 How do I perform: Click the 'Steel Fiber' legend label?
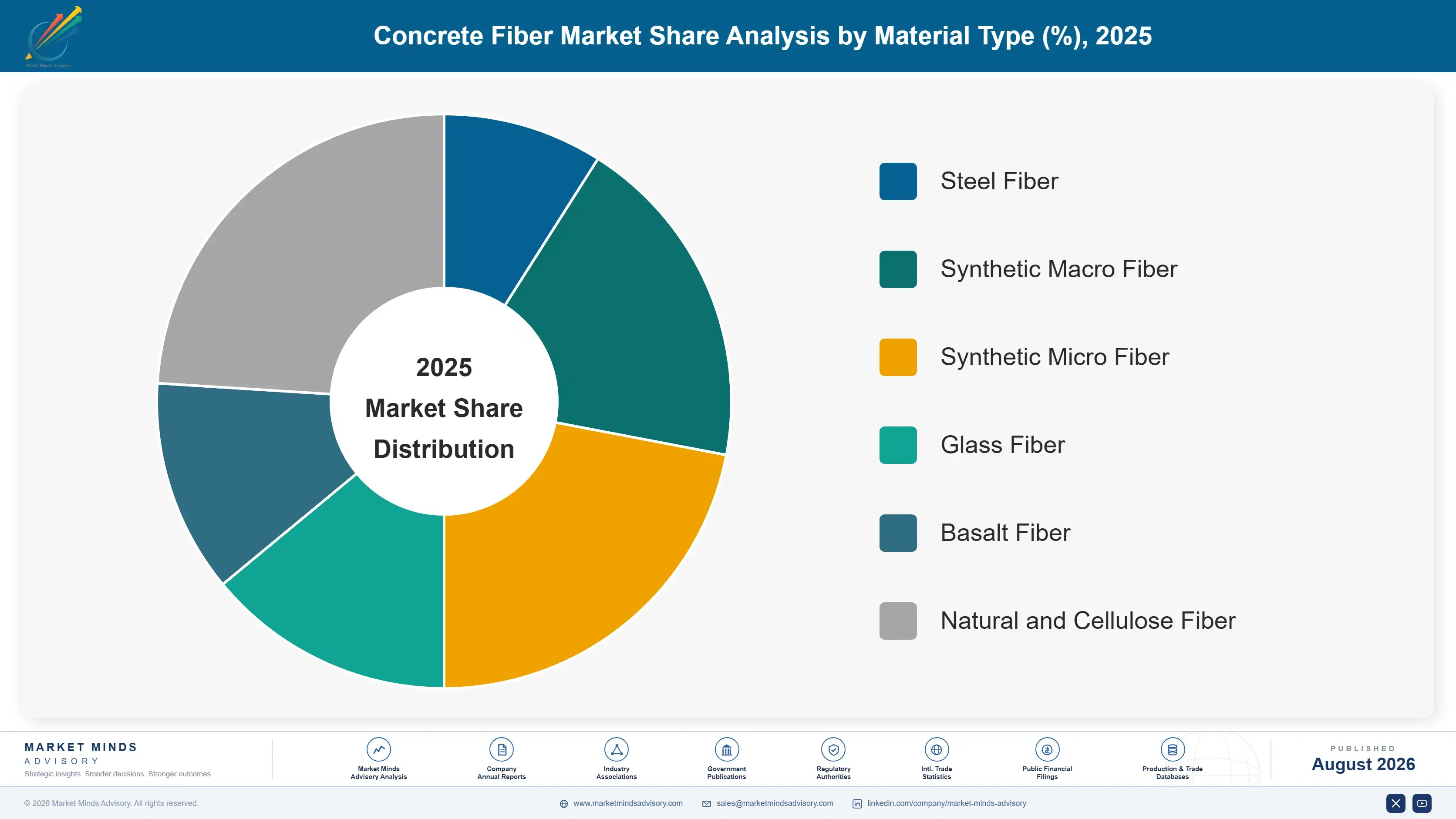point(999,181)
